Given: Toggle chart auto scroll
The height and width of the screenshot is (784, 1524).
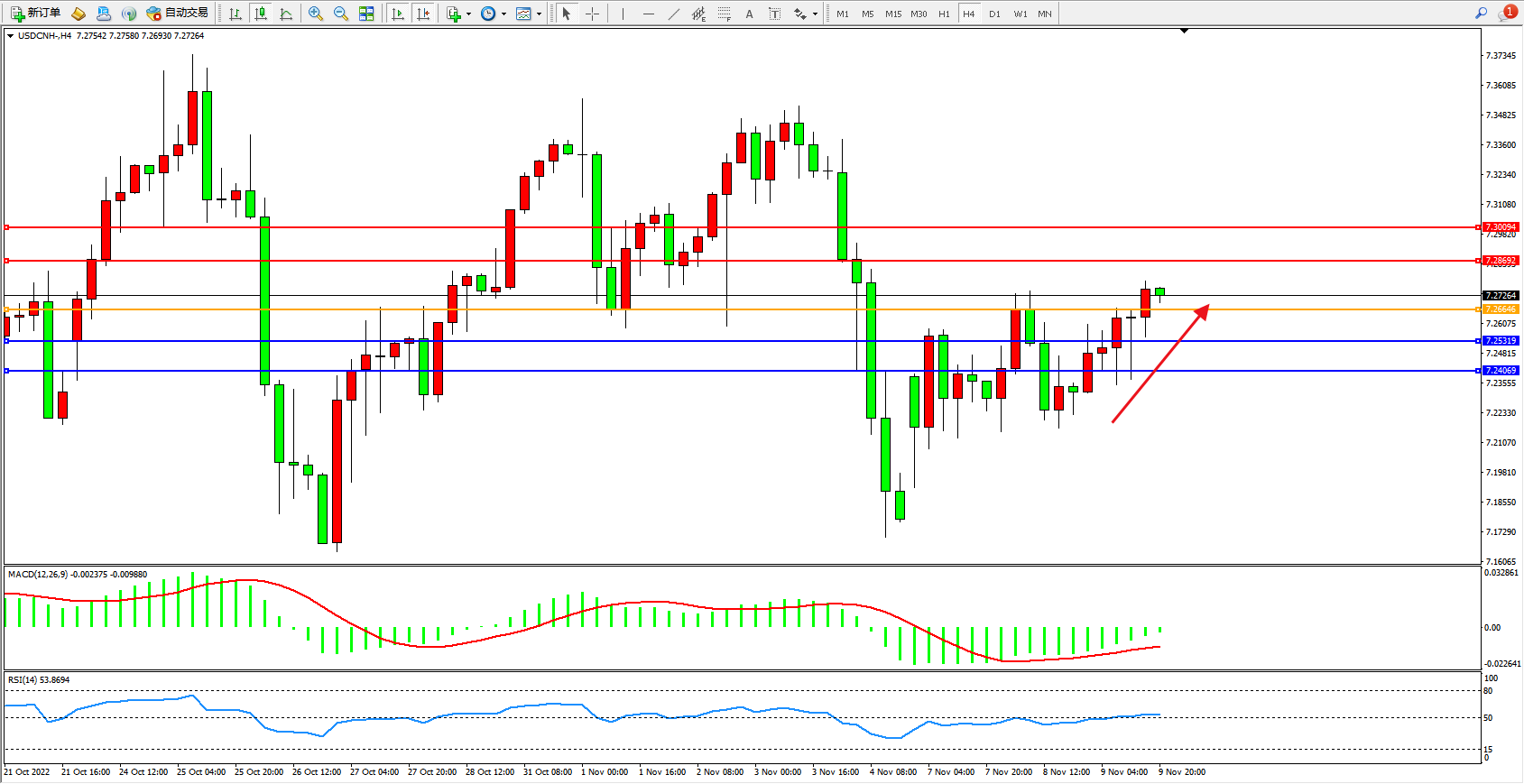Looking at the screenshot, I should pyautogui.click(x=398, y=14).
